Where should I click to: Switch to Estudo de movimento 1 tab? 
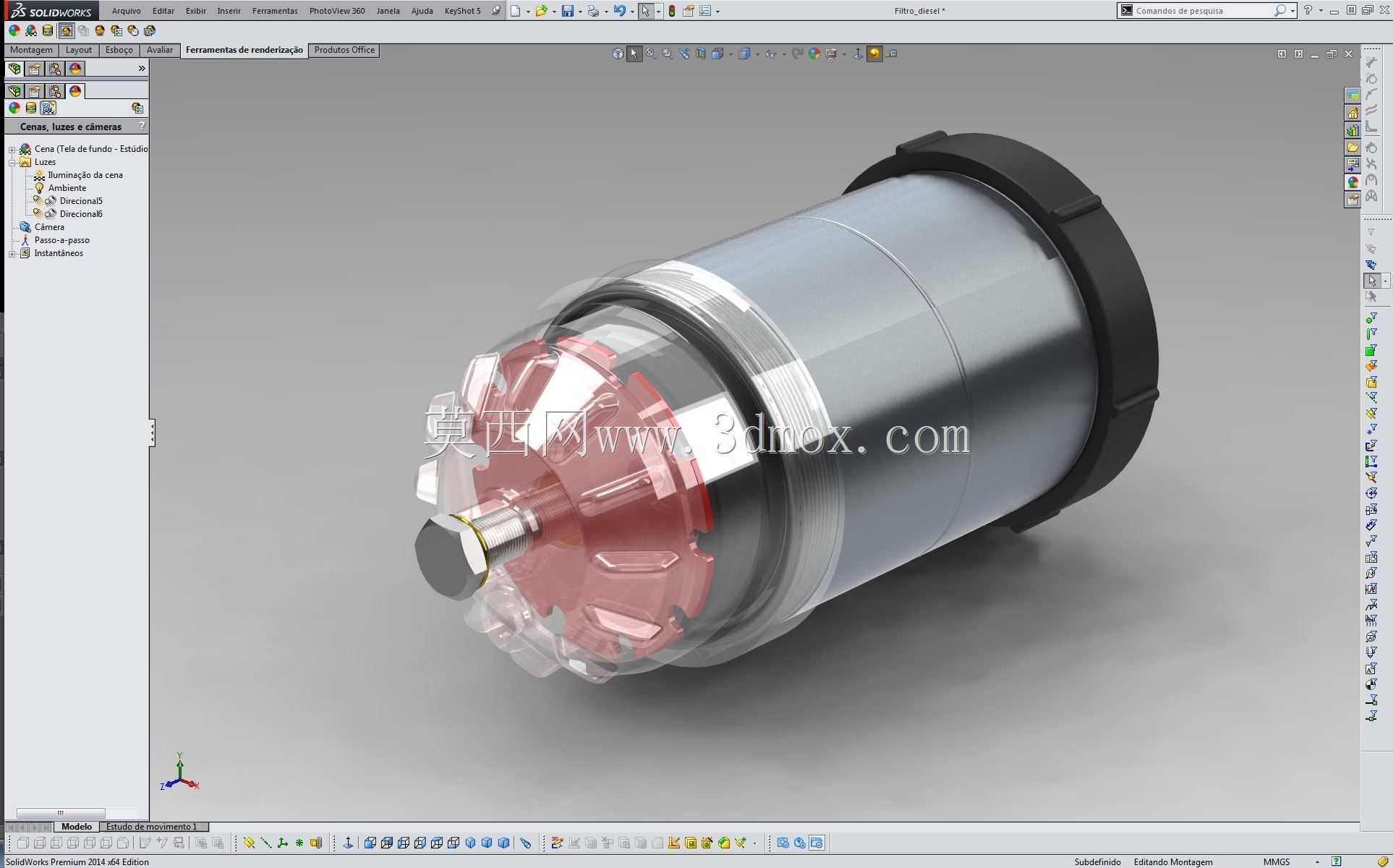152,827
